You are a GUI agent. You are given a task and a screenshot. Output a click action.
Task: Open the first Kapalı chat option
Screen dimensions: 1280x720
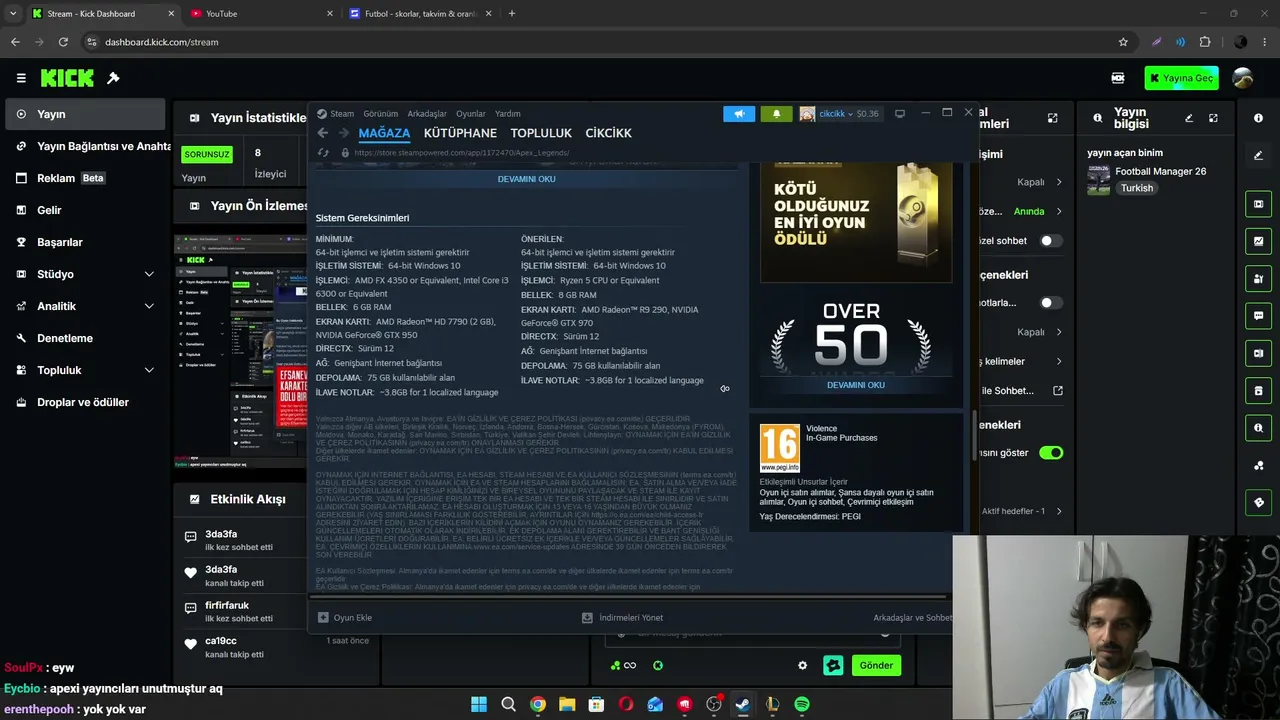point(1039,182)
